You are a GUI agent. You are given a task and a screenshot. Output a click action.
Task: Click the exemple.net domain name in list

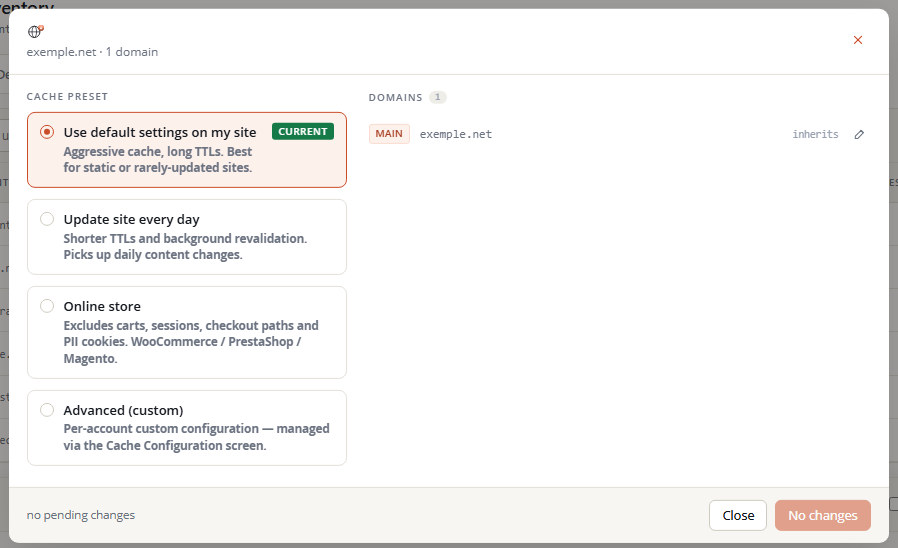click(456, 135)
